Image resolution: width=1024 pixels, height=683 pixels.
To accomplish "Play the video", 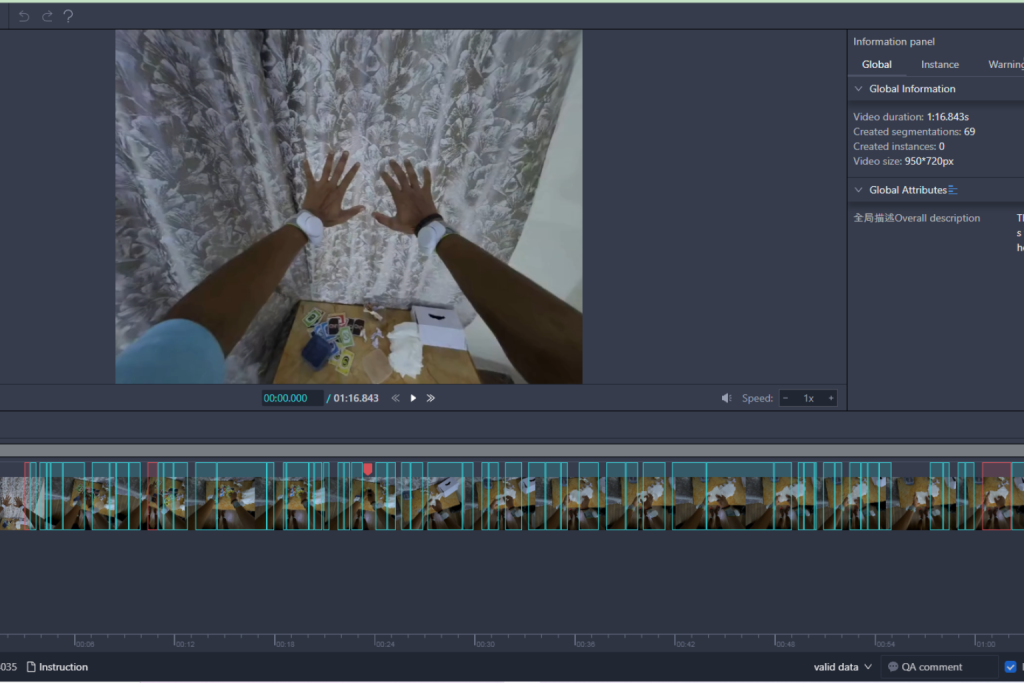I will [x=413, y=398].
